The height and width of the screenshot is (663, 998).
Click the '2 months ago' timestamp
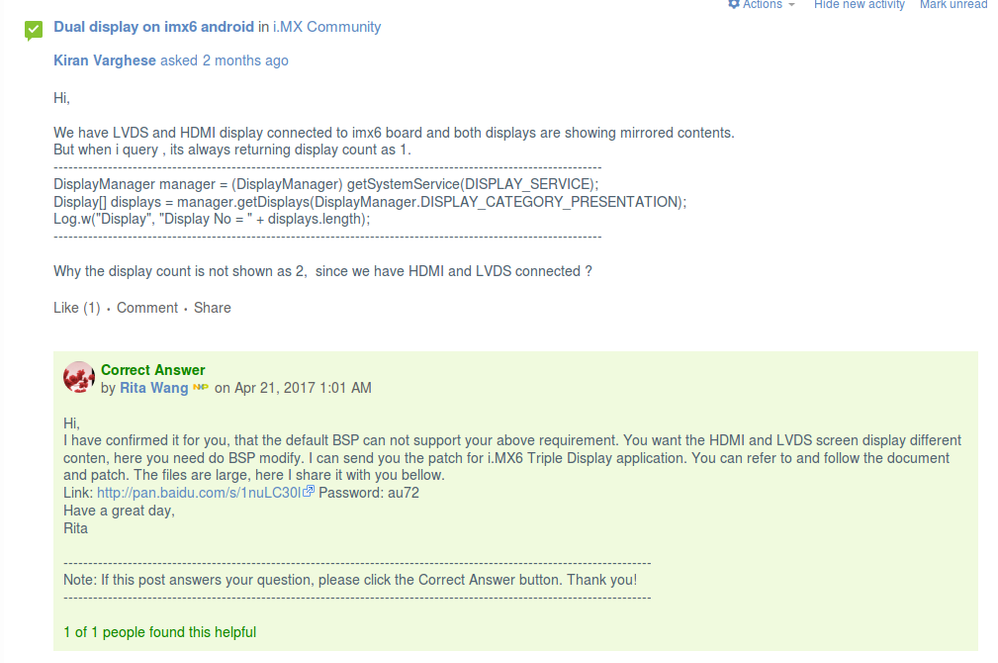click(x=245, y=60)
